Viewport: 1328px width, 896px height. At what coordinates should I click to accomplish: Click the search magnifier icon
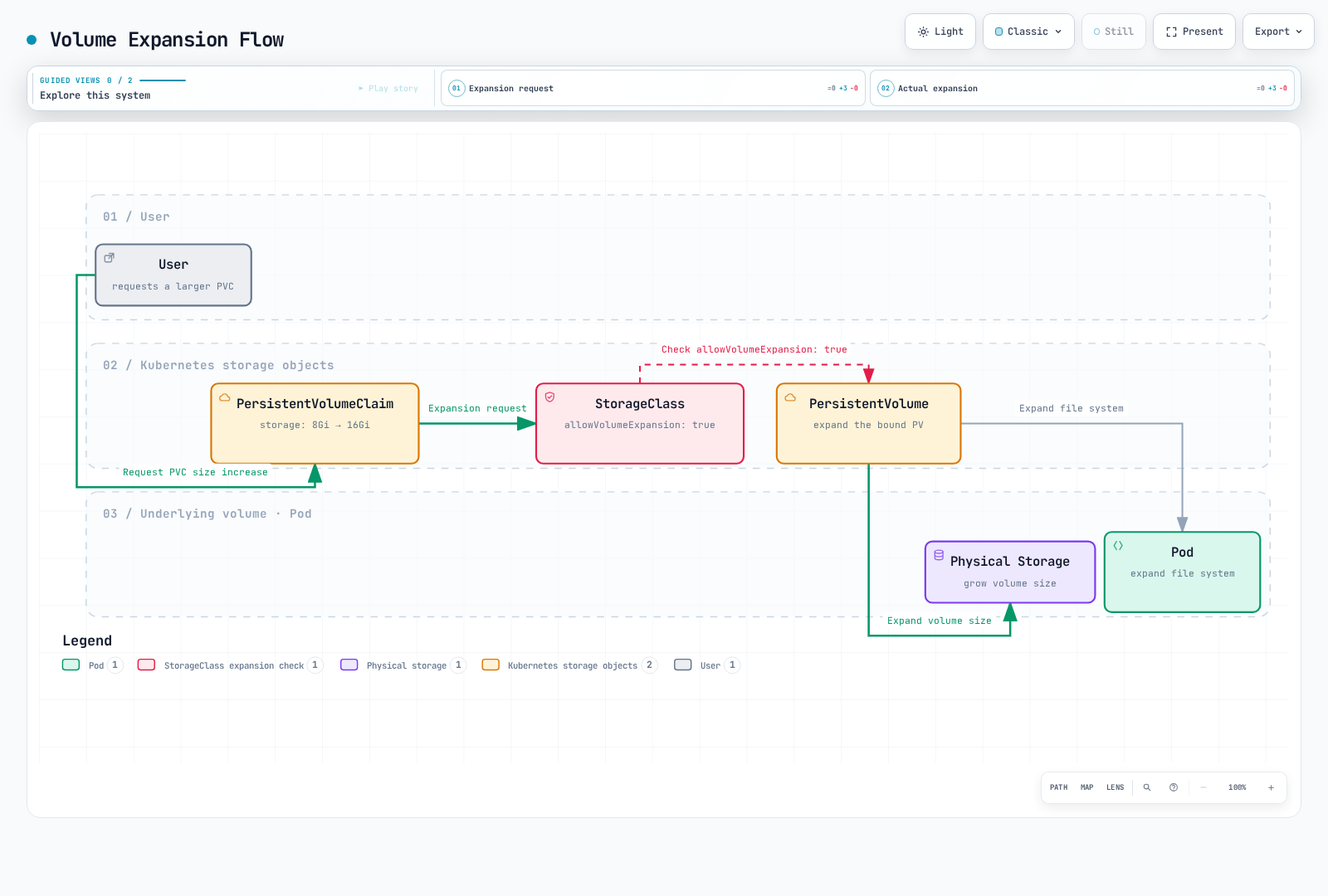point(1147,787)
